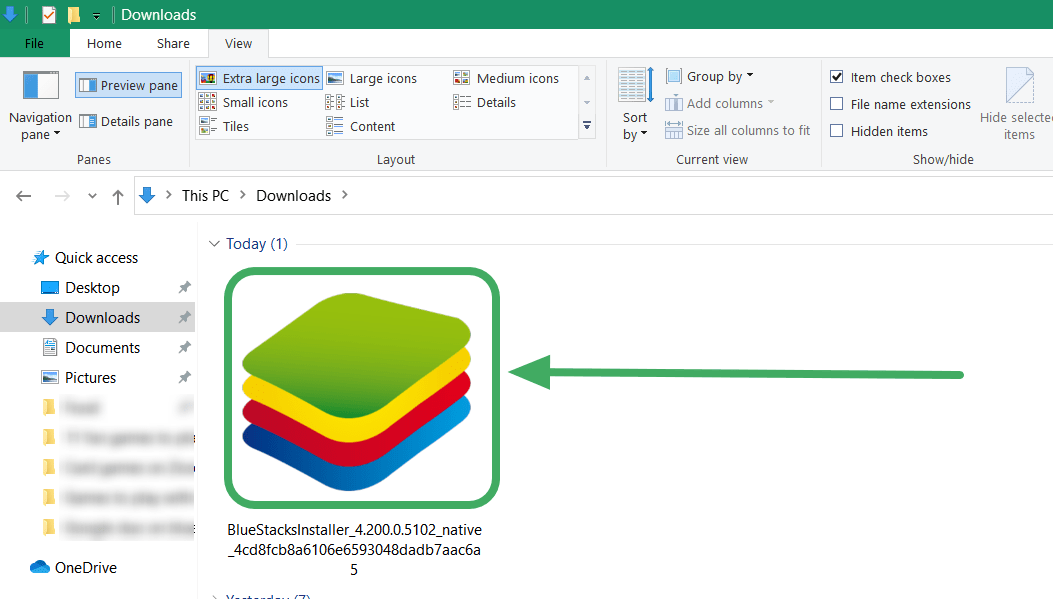This screenshot has width=1053, height=599.
Task: Select the Today (1) group header
Action: 257,244
